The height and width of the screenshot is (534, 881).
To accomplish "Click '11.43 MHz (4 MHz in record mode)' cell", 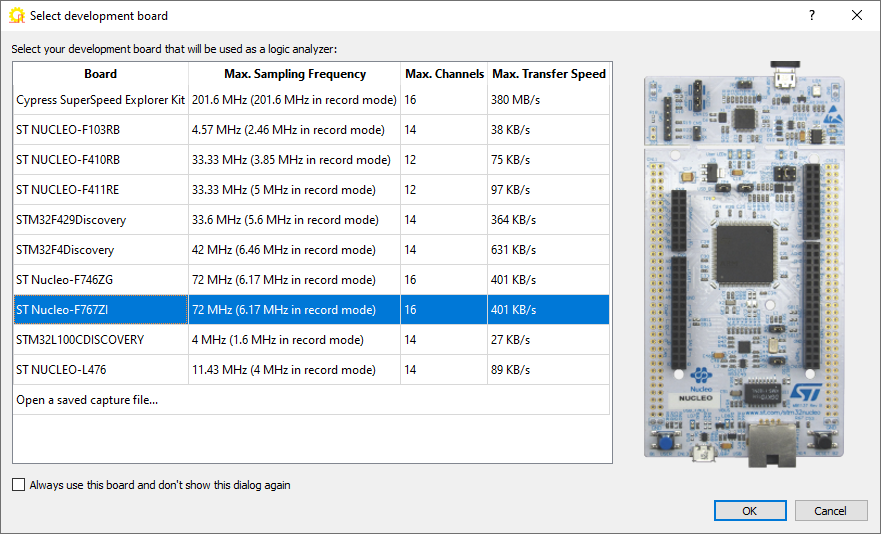I will point(294,370).
